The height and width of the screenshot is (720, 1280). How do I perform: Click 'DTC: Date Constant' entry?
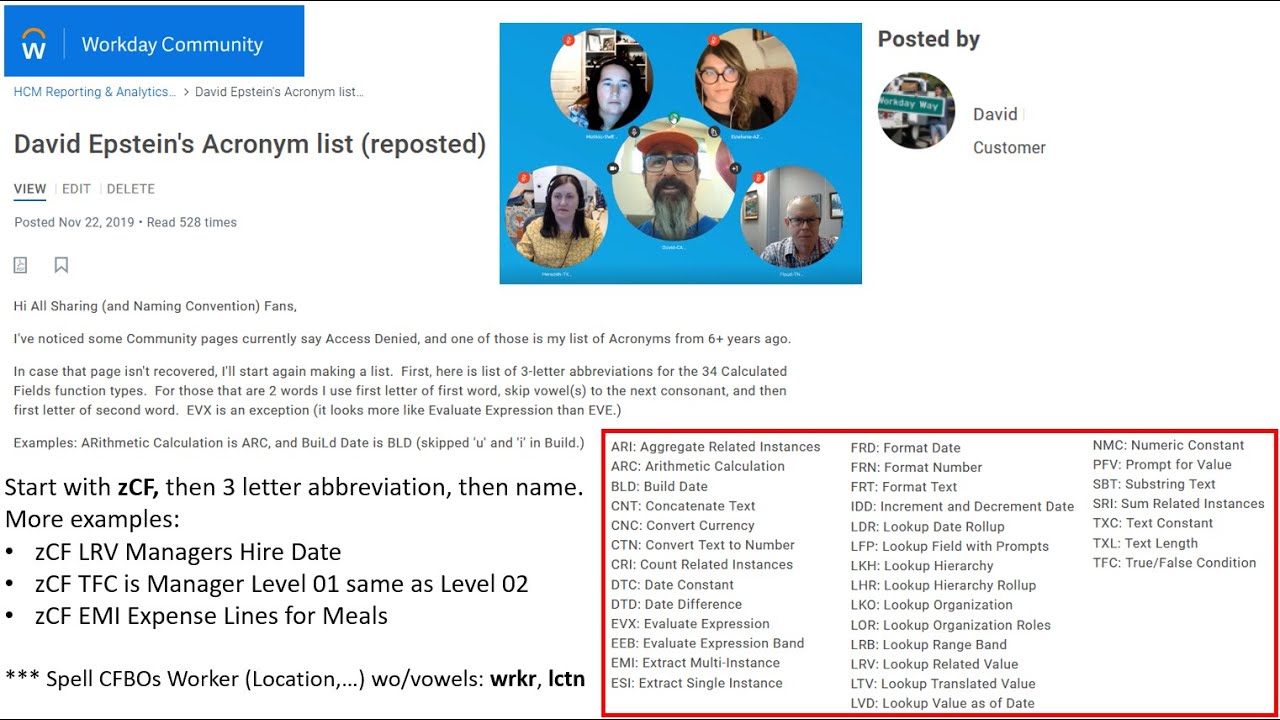(672, 584)
